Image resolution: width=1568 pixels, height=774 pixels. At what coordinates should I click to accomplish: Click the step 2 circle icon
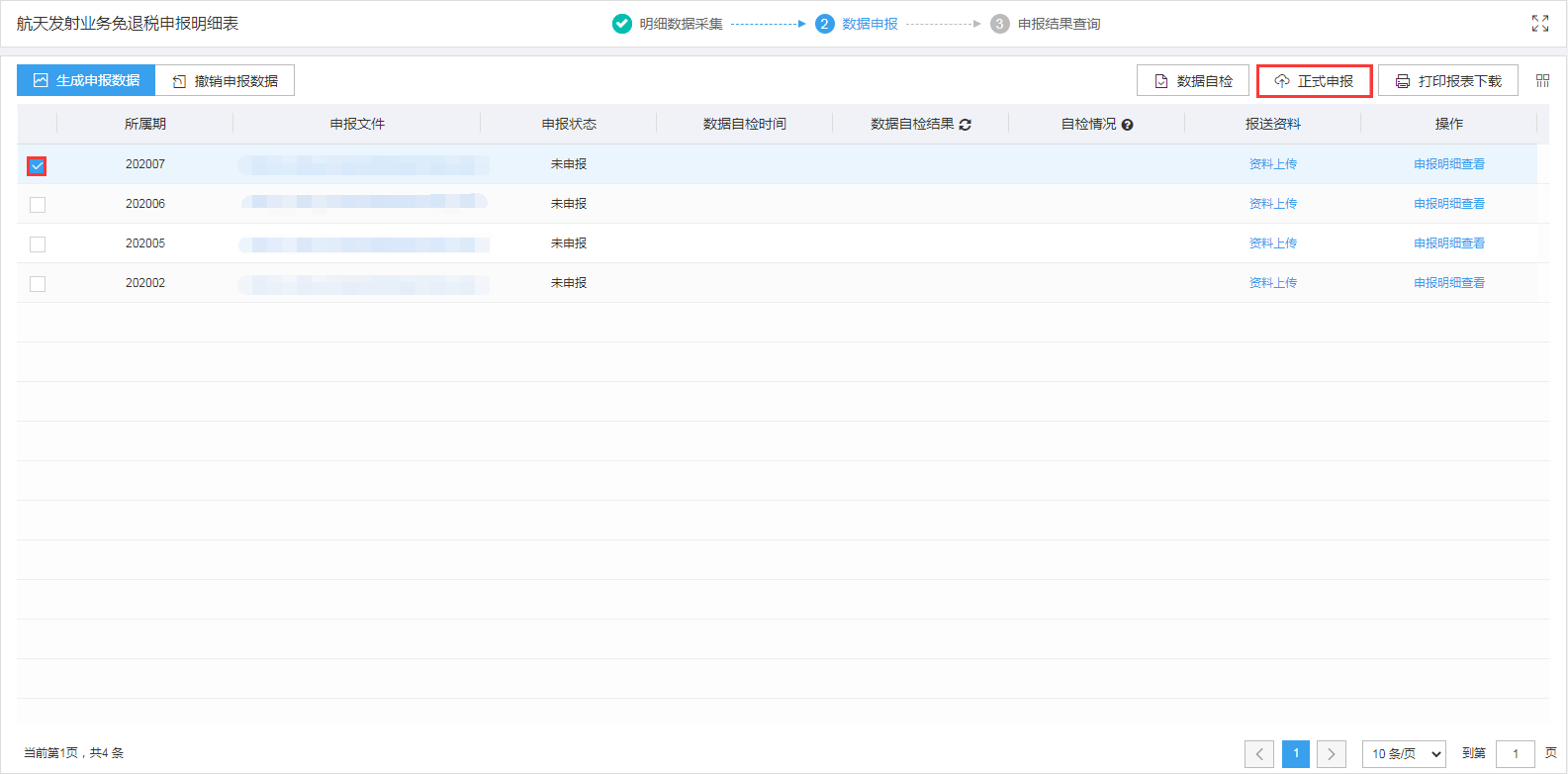tap(825, 24)
